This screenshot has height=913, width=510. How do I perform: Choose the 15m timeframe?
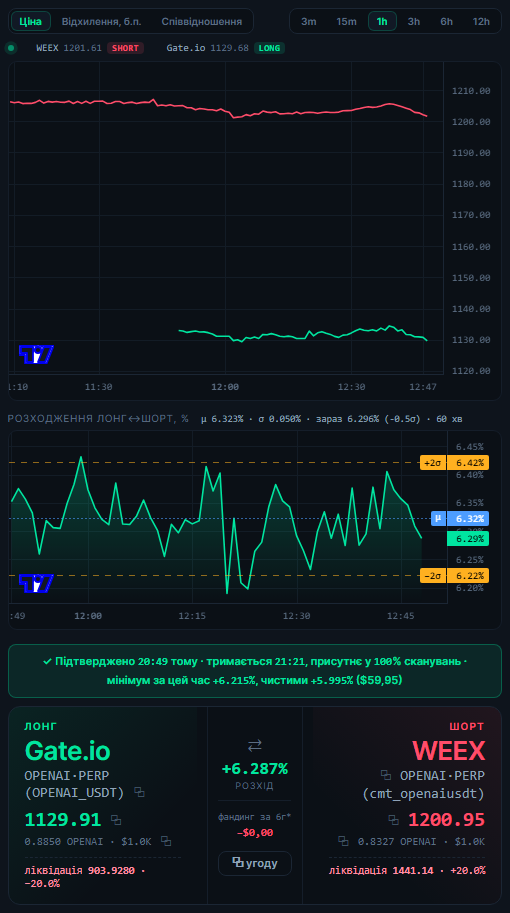point(346,22)
